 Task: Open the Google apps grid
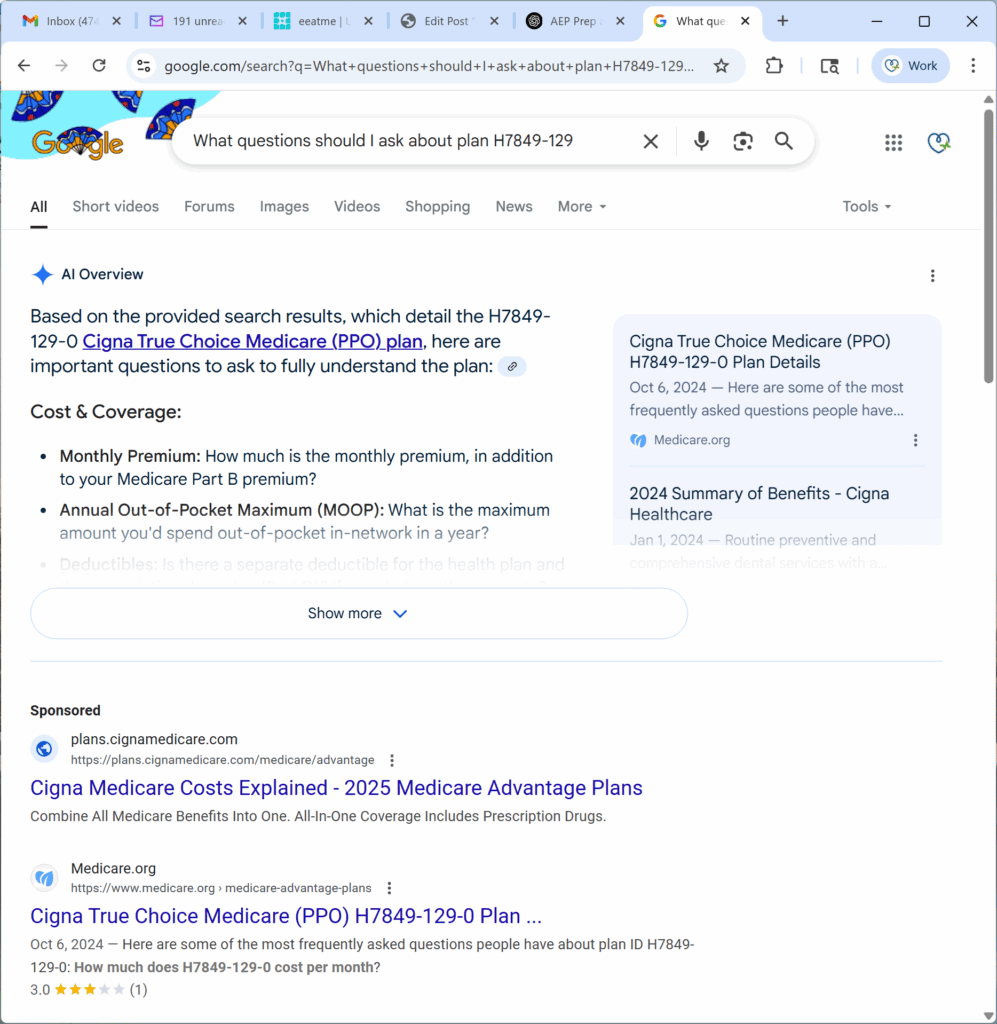click(x=893, y=142)
